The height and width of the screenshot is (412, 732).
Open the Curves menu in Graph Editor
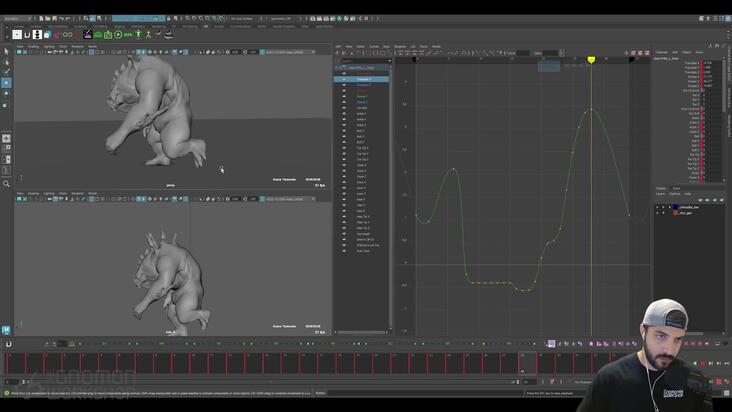coord(374,47)
